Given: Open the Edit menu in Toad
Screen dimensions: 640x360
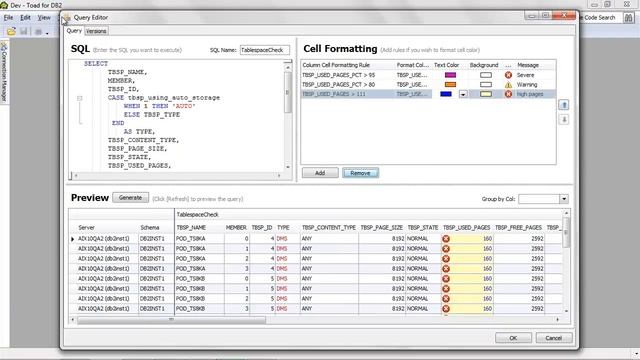Looking at the screenshot, I should tap(25, 18).
